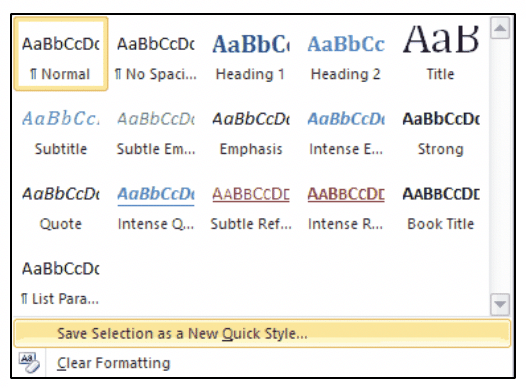Choose the List Paragraph style
526x388 pixels.
(x=61, y=279)
